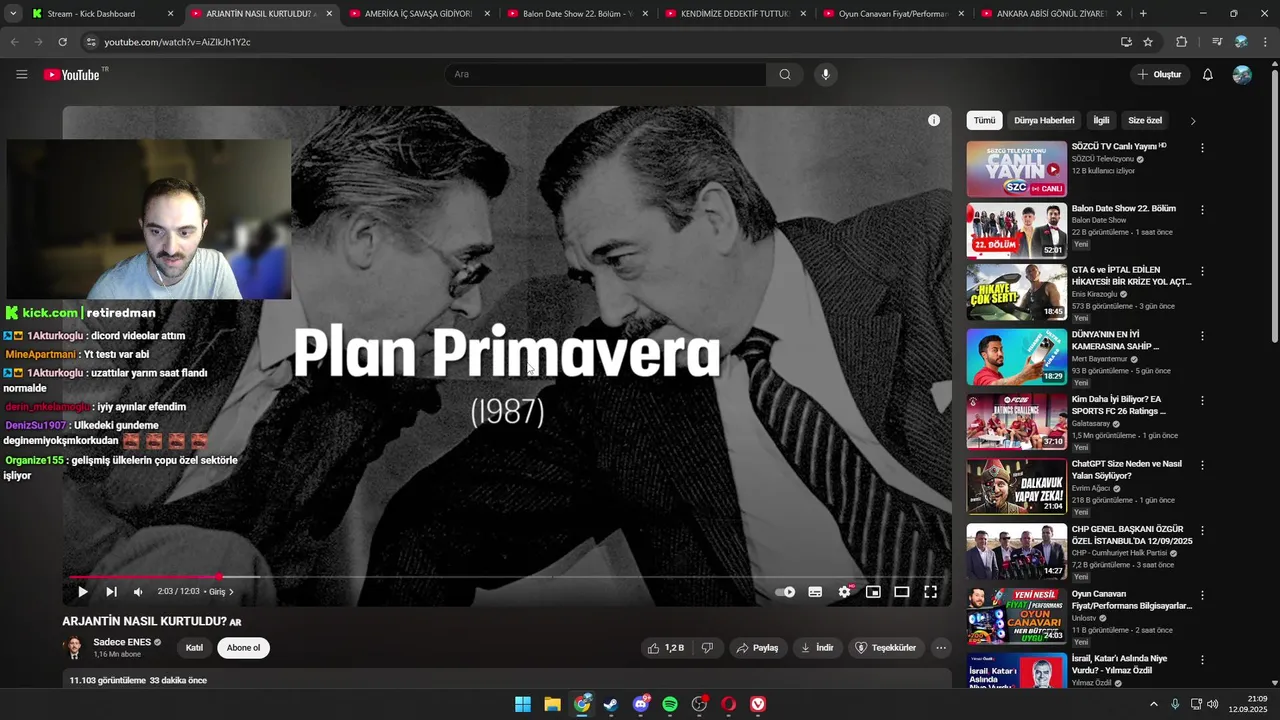1280x720 pixels.
Task: Start voice search with microphone icon
Action: [x=825, y=74]
